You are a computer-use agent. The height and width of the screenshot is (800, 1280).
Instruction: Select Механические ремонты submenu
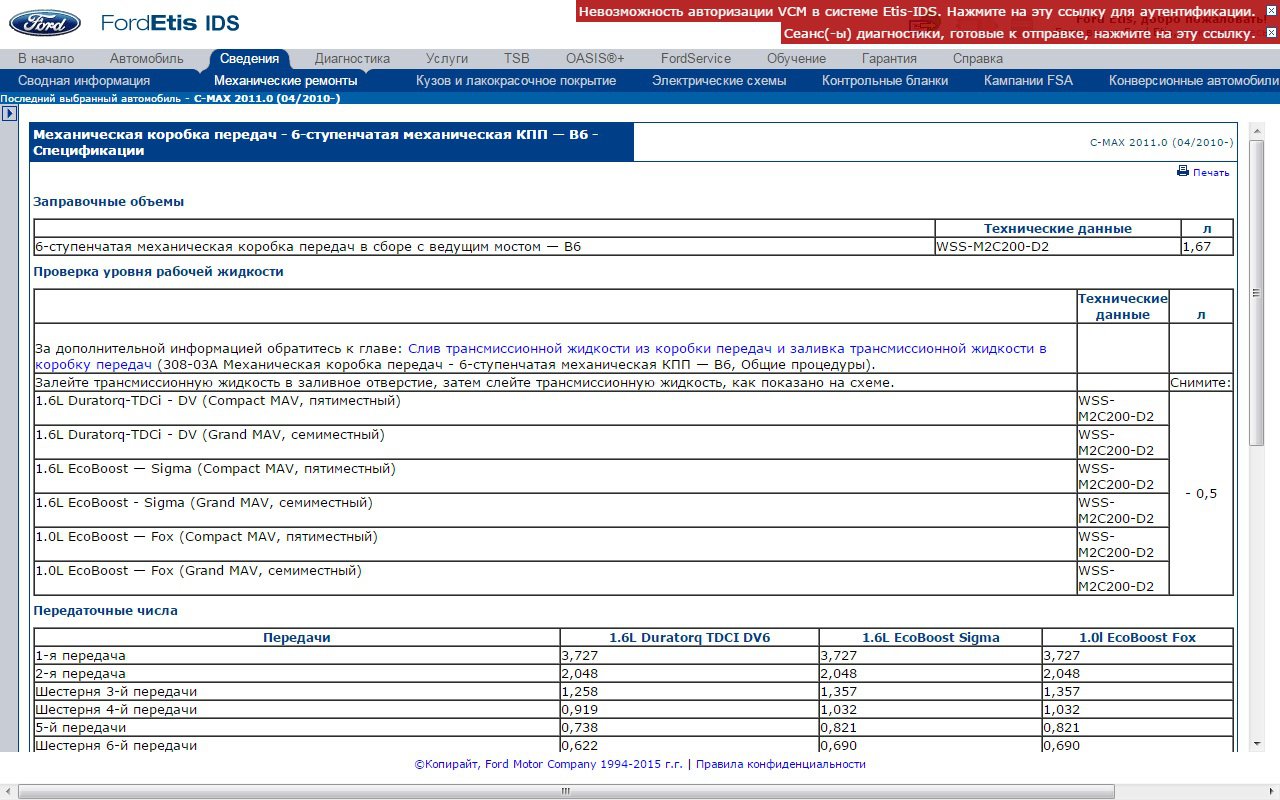tap(285, 80)
